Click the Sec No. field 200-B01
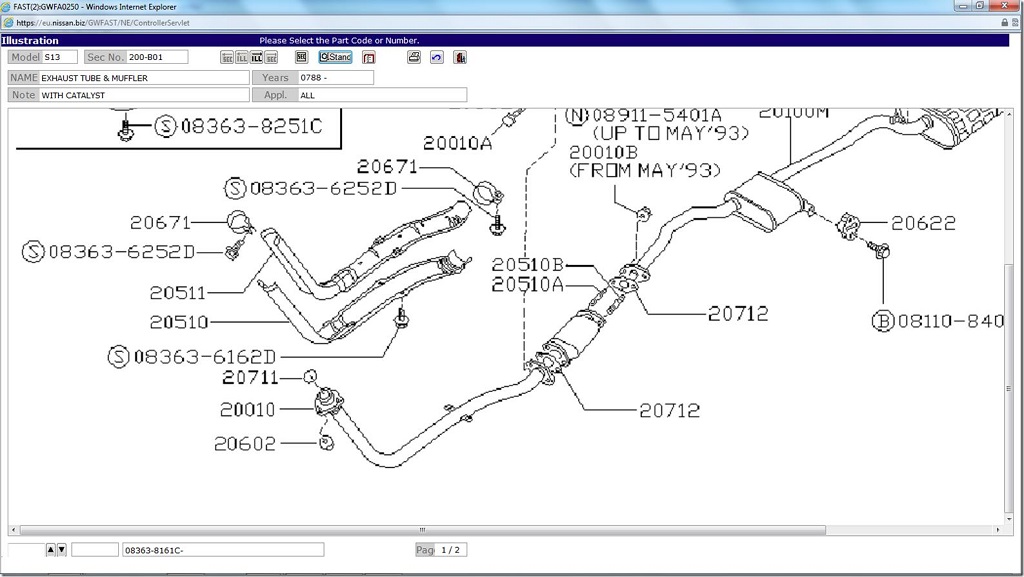Image resolution: width=1024 pixels, height=577 pixels. [x=157, y=58]
